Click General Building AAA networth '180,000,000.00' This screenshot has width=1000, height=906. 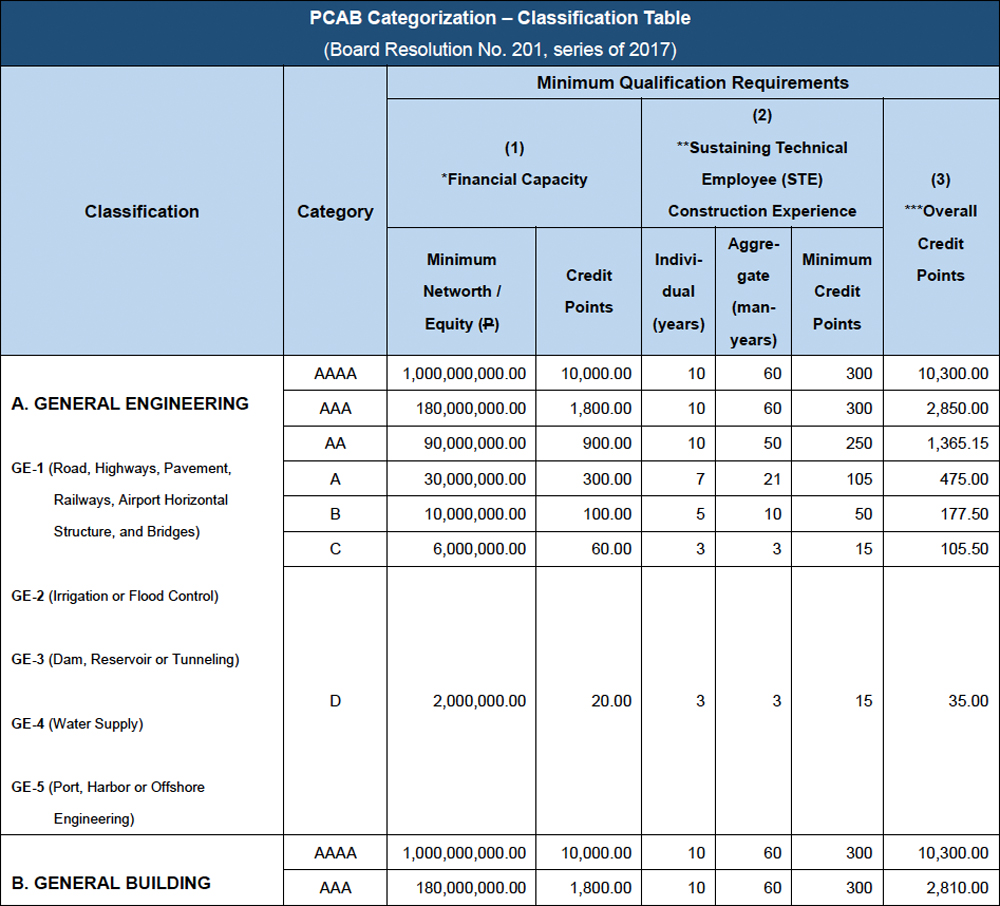click(x=471, y=888)
